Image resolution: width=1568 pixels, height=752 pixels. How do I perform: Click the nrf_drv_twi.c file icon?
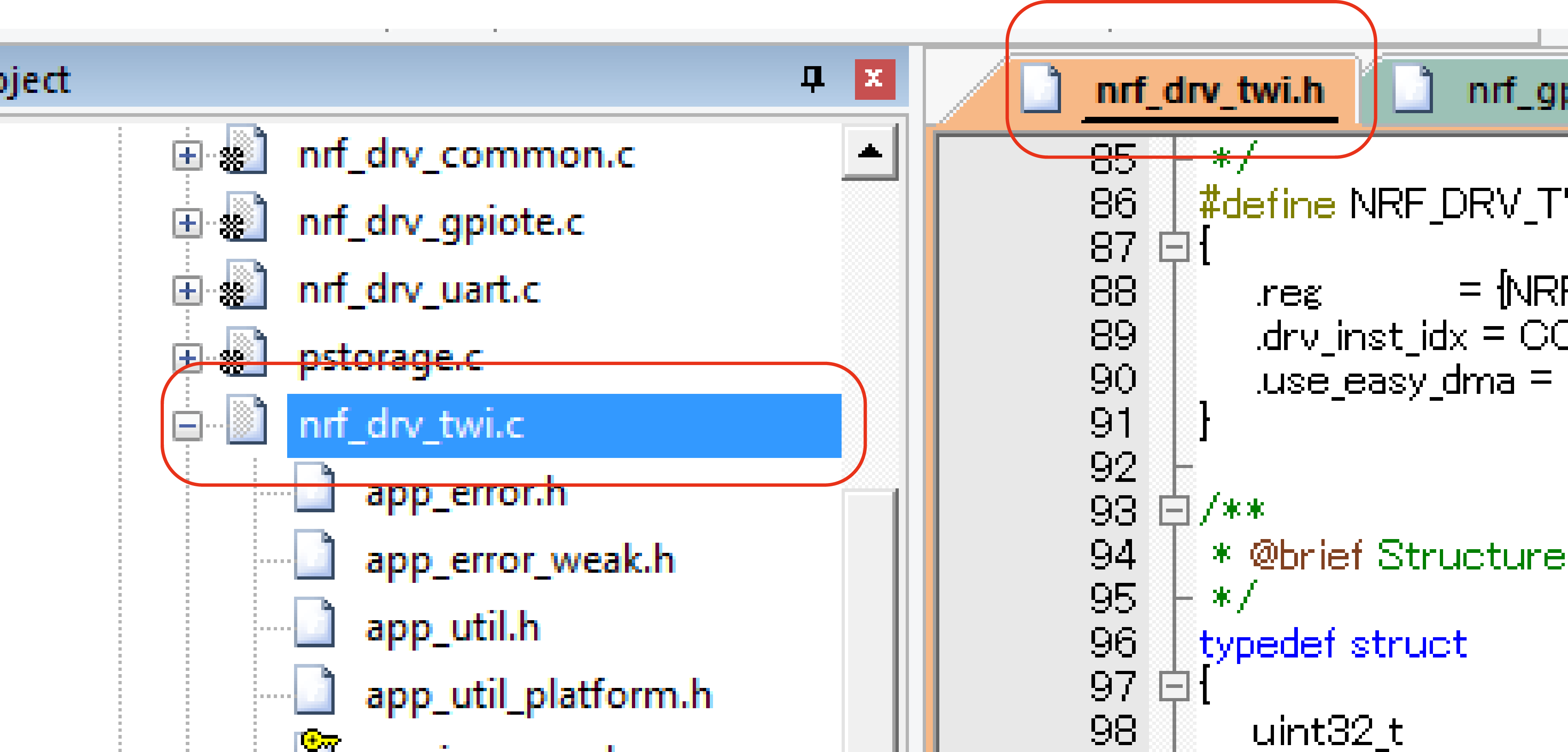point(247,419)
